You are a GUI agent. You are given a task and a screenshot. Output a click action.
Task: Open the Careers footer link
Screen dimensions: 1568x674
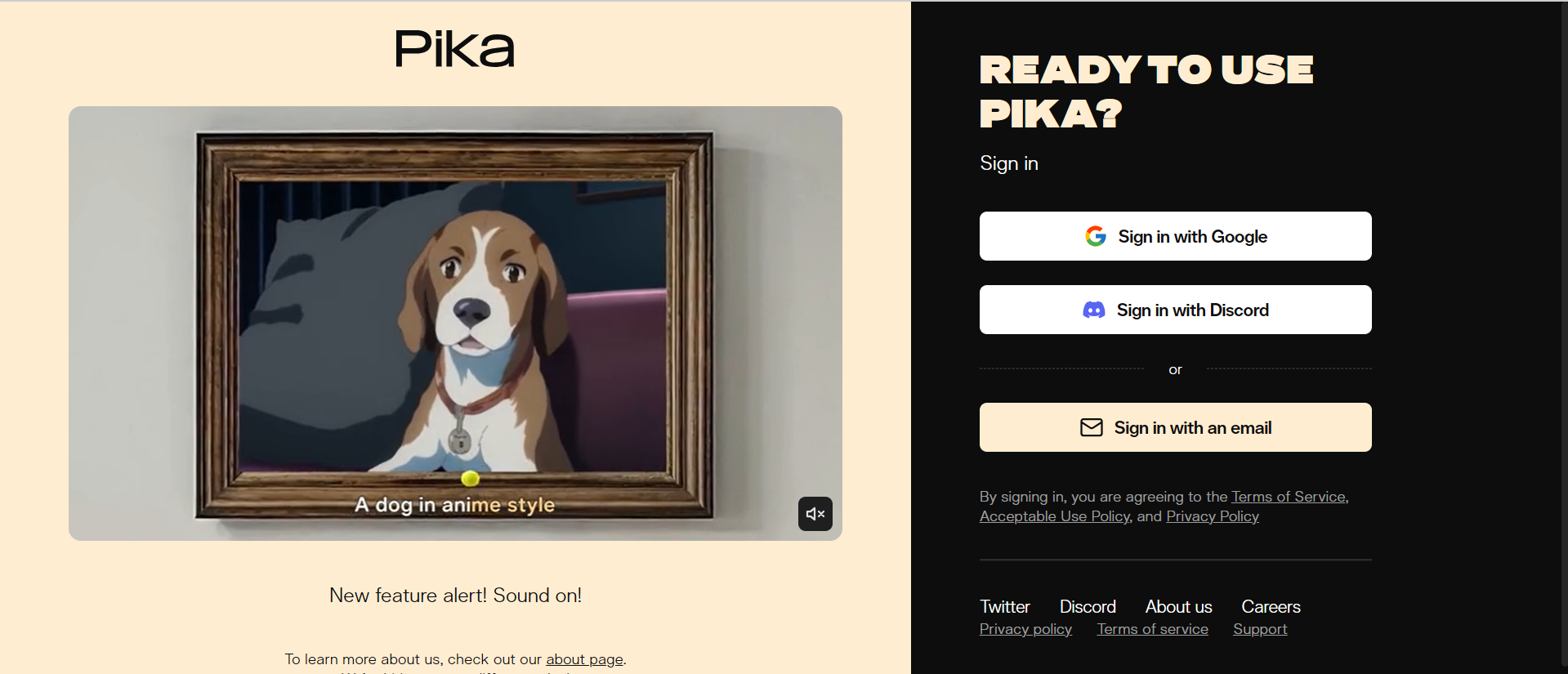pyautogui.click(x=1271, y=606)
